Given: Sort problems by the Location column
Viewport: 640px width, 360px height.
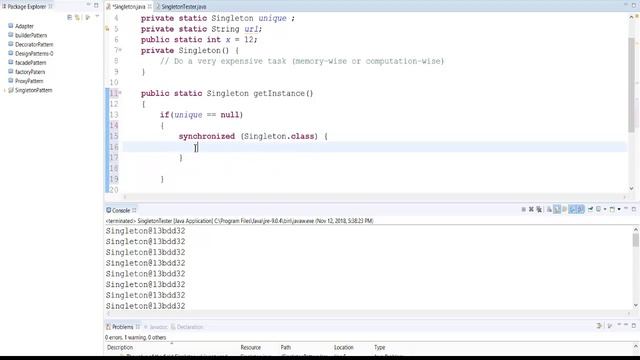Looking at the screenshot, I should 344,347.
